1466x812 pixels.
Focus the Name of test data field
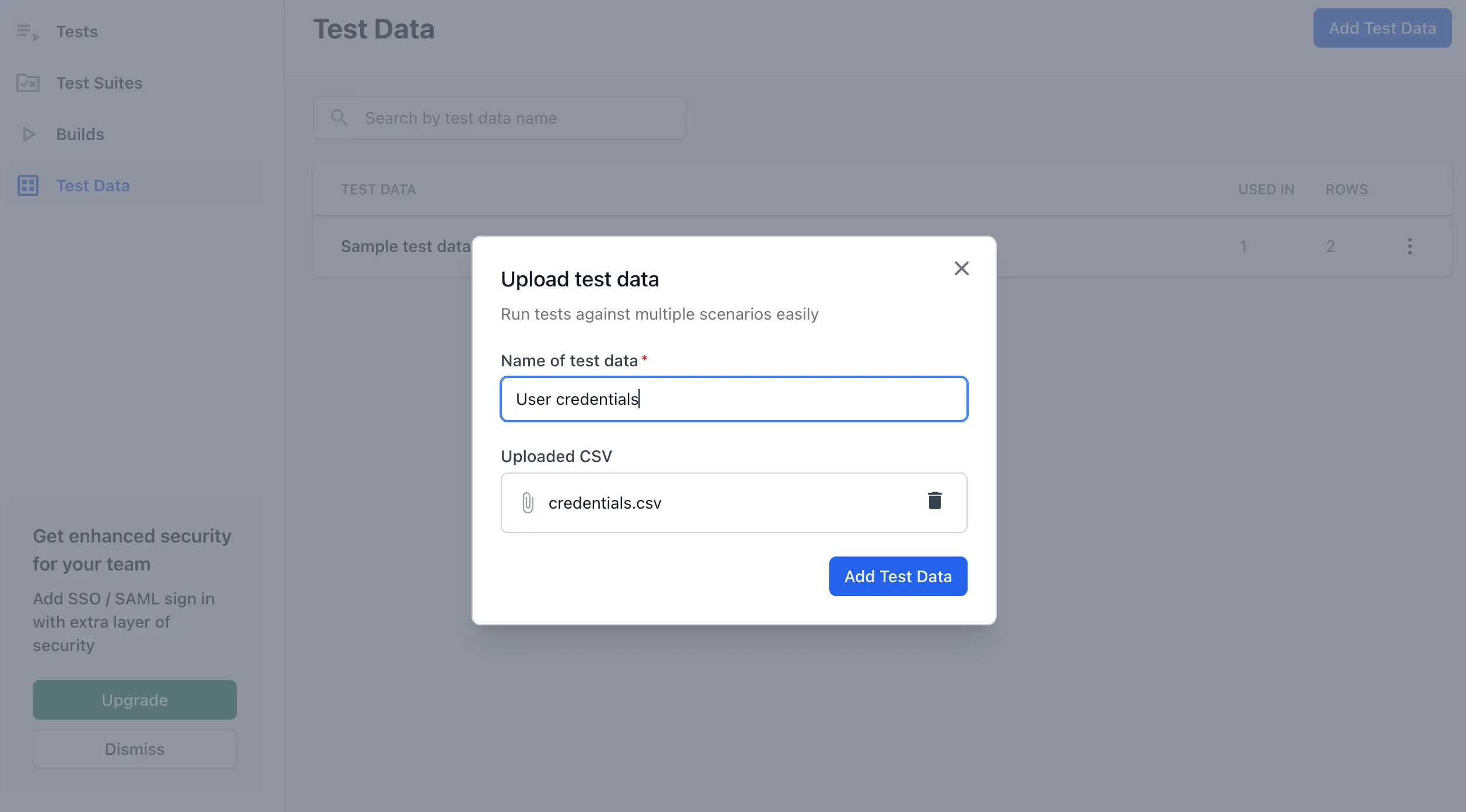coord(734,399)
